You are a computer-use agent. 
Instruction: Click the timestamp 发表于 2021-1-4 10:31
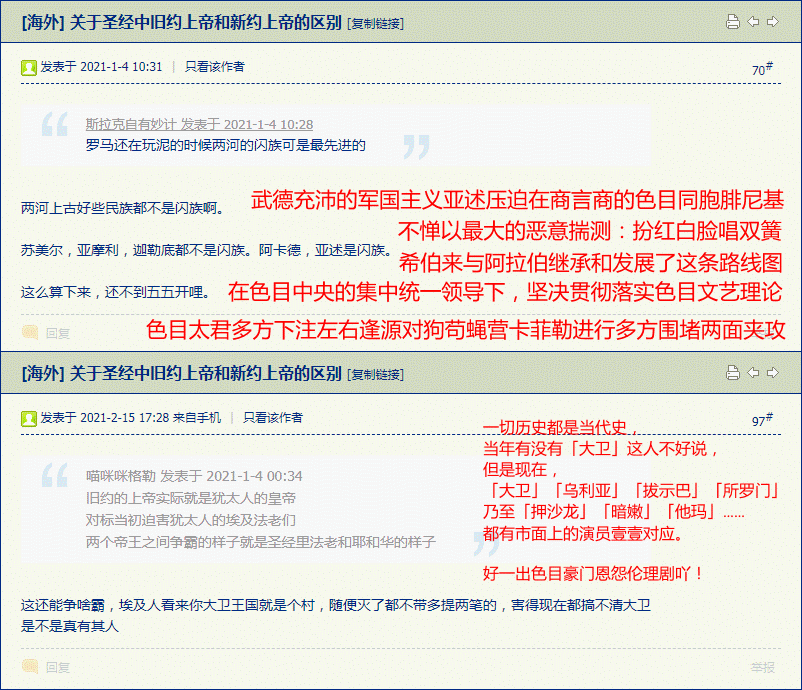point(101,66)
